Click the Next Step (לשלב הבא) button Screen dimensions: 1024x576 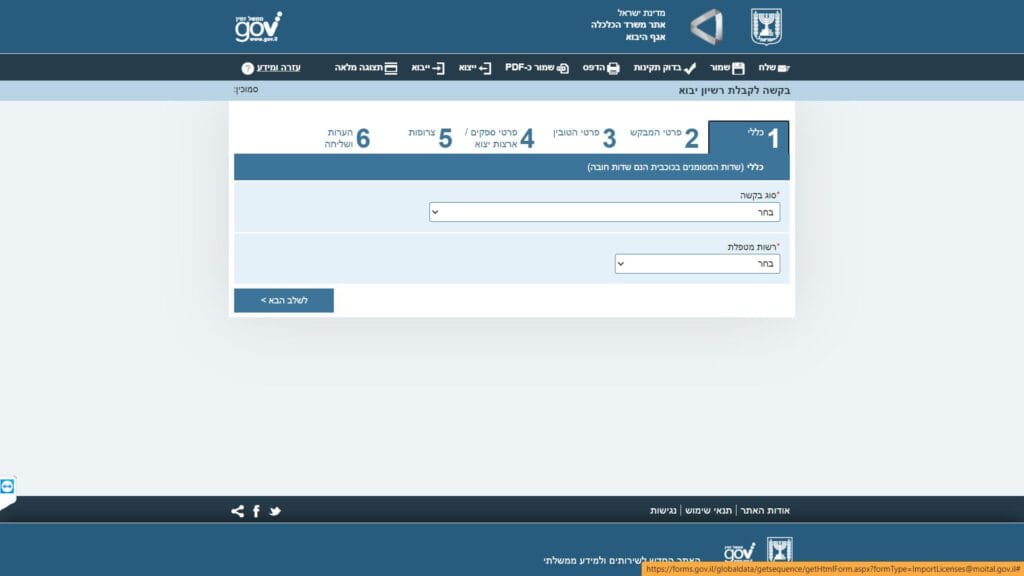coord(284,300)
